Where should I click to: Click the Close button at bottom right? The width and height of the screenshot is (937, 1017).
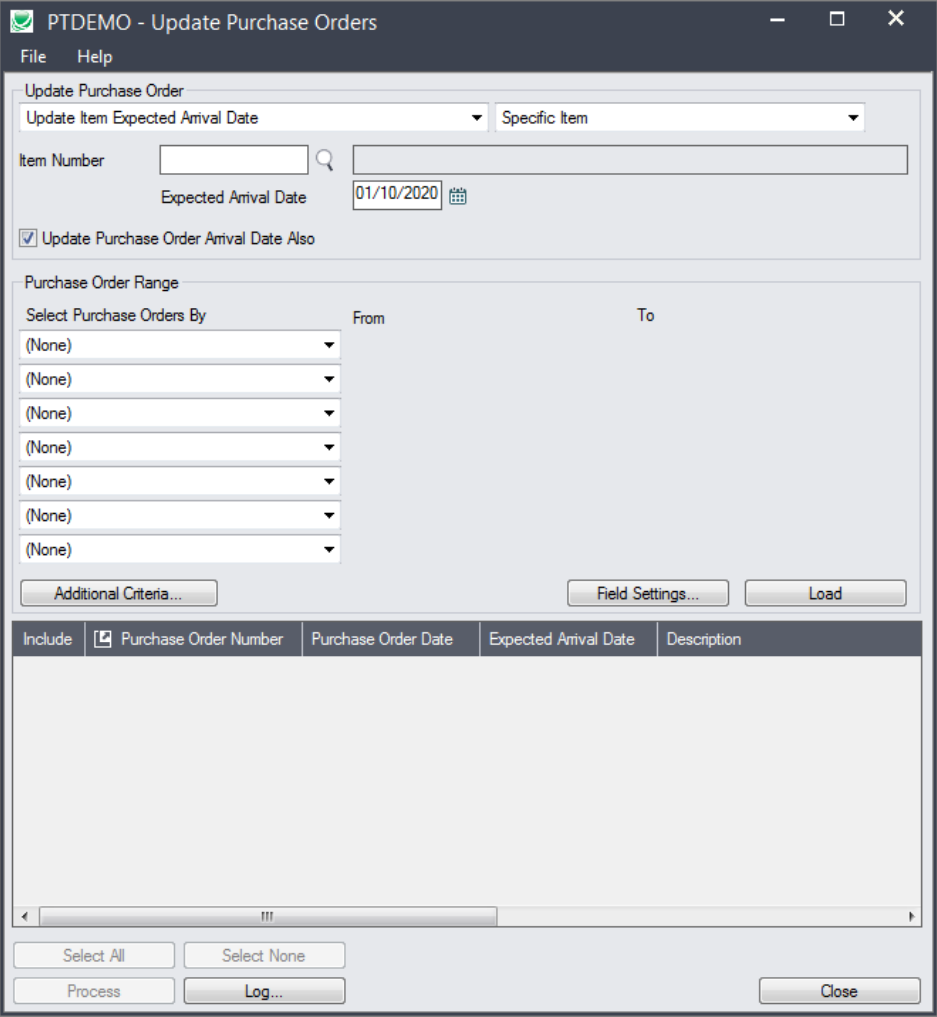point(840,991)
